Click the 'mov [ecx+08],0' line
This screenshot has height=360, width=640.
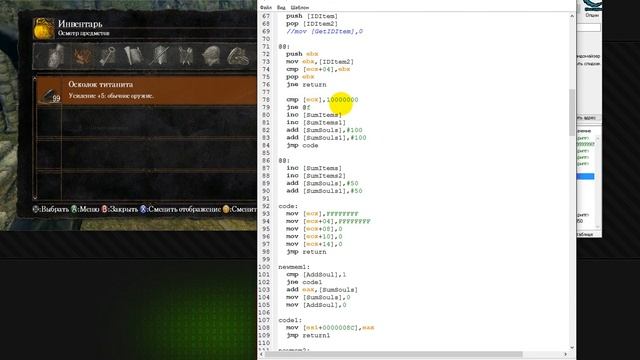coord(314,229)
